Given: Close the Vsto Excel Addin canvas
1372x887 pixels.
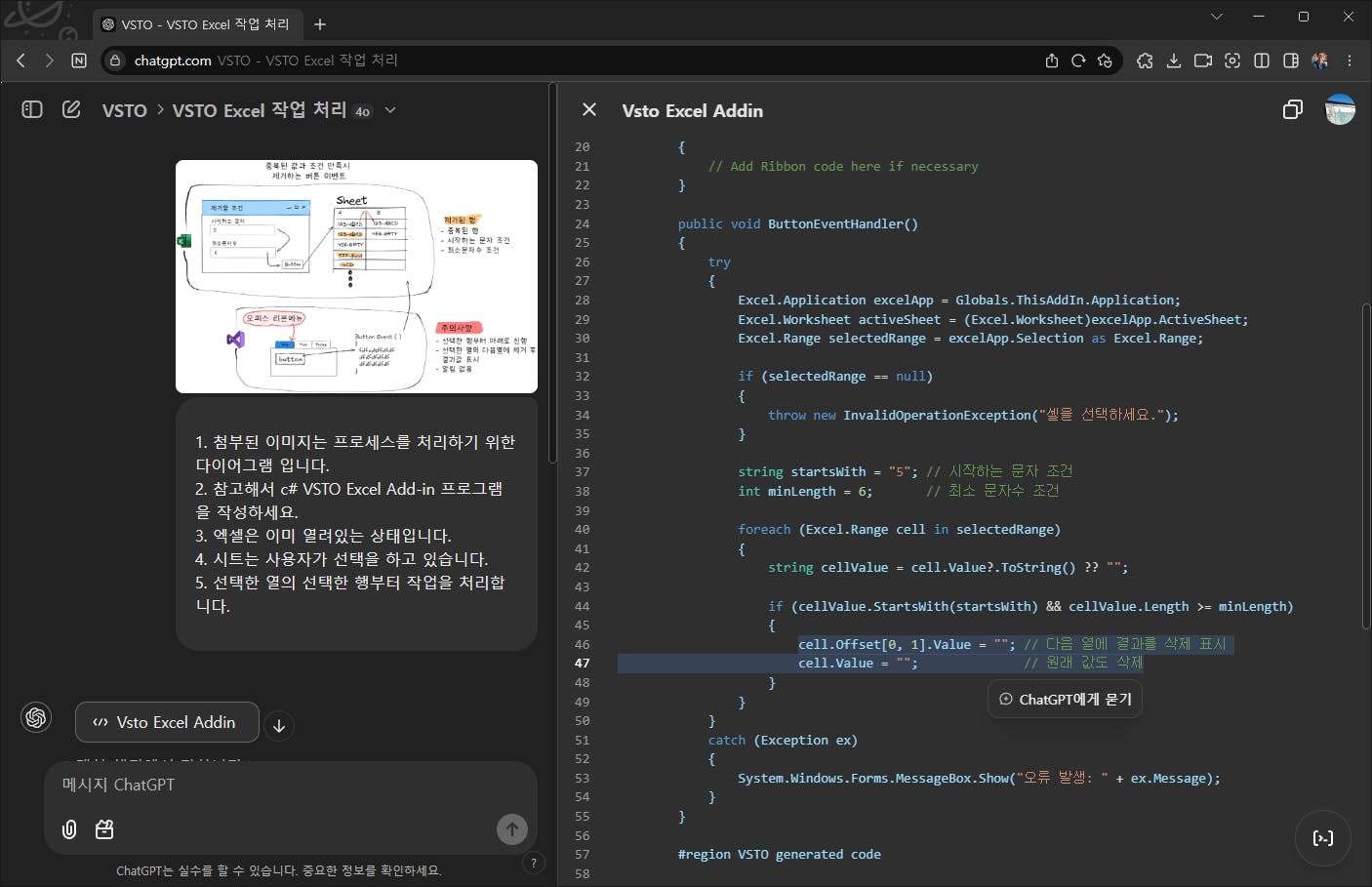Looking at the screenshot, I should click(x=589, y=109).
